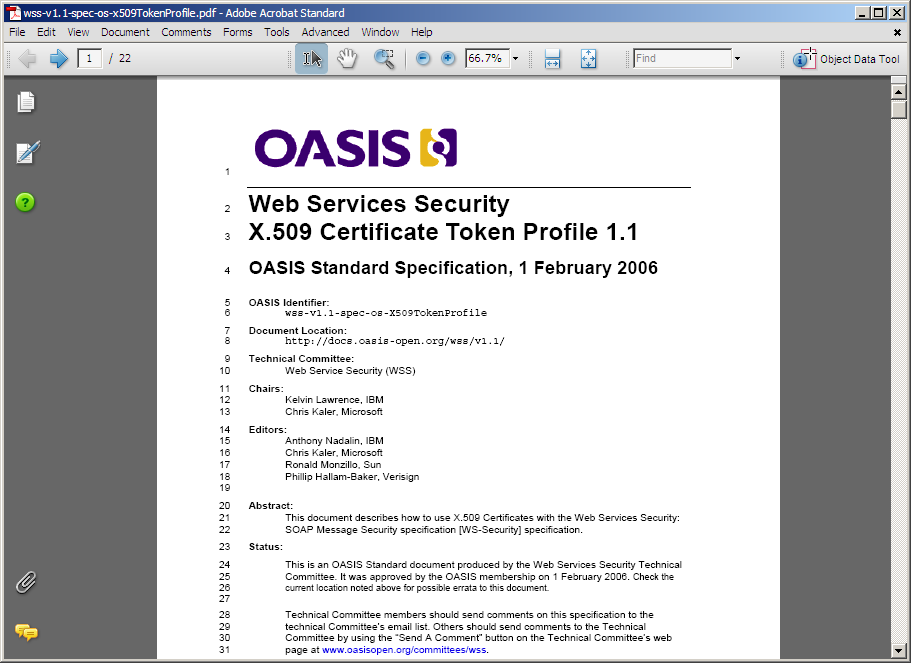Open the Forms menu

coord(238,32)
